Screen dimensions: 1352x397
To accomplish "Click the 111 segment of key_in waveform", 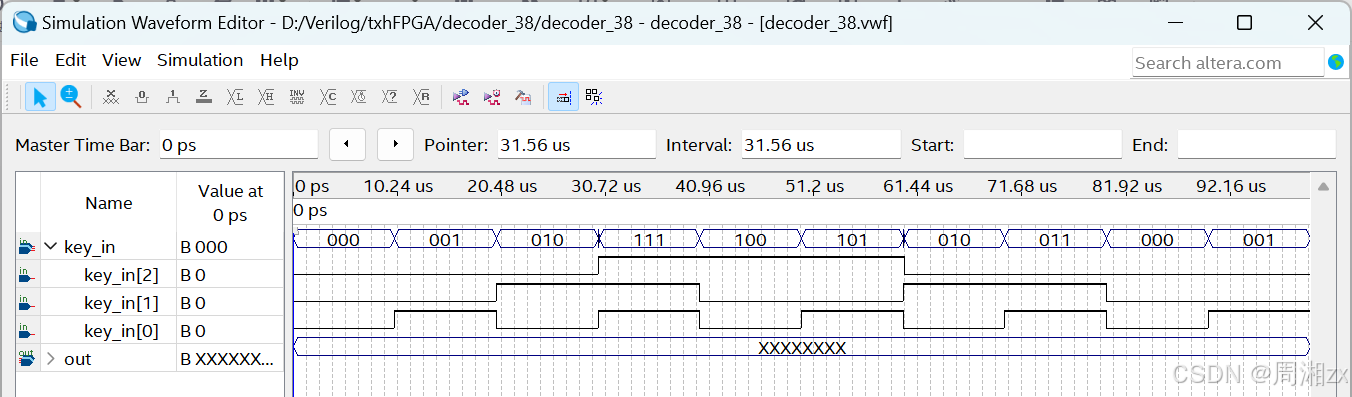I will tap(649, 239).
